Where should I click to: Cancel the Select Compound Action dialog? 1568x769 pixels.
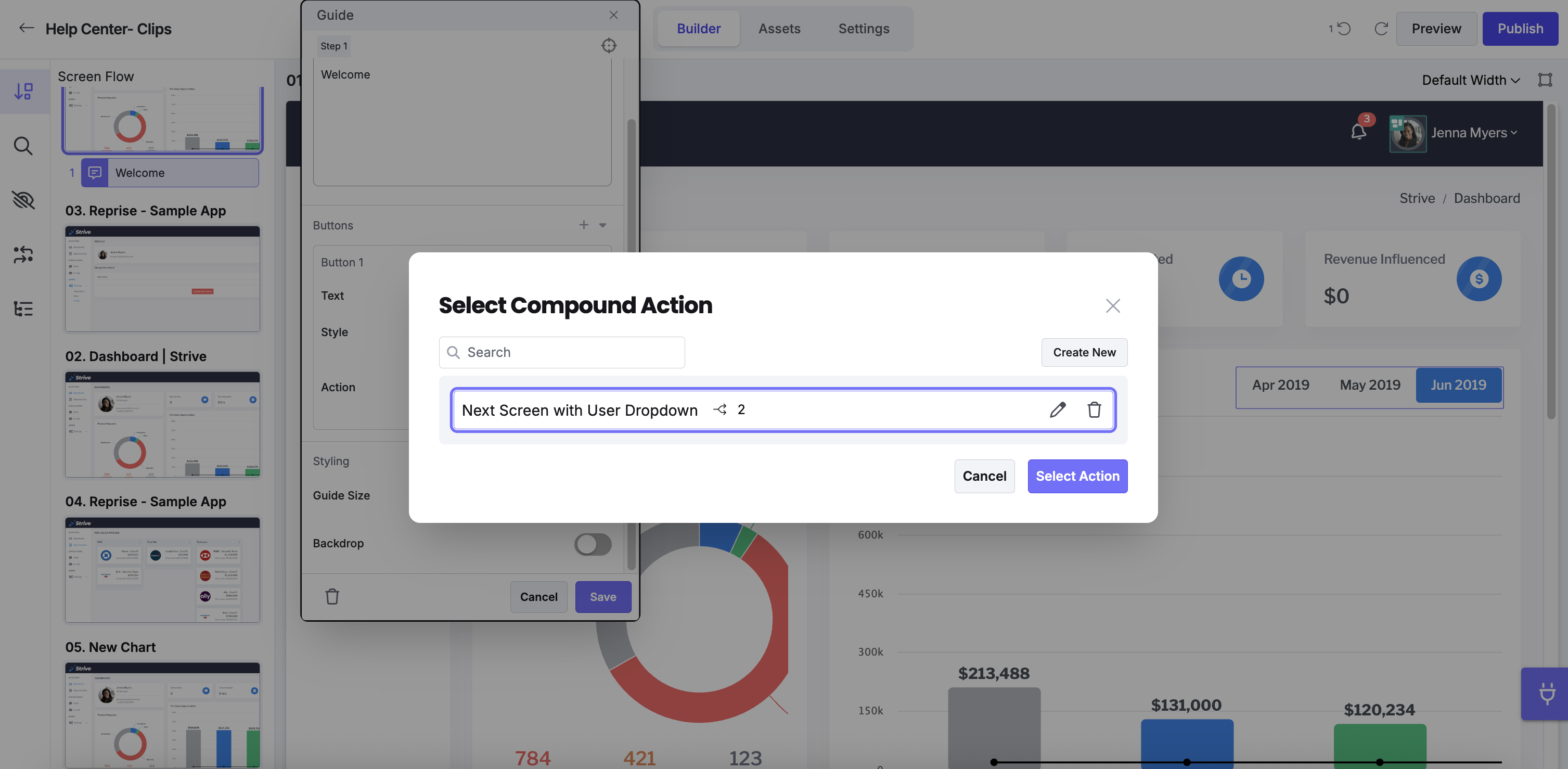[984, 476]
